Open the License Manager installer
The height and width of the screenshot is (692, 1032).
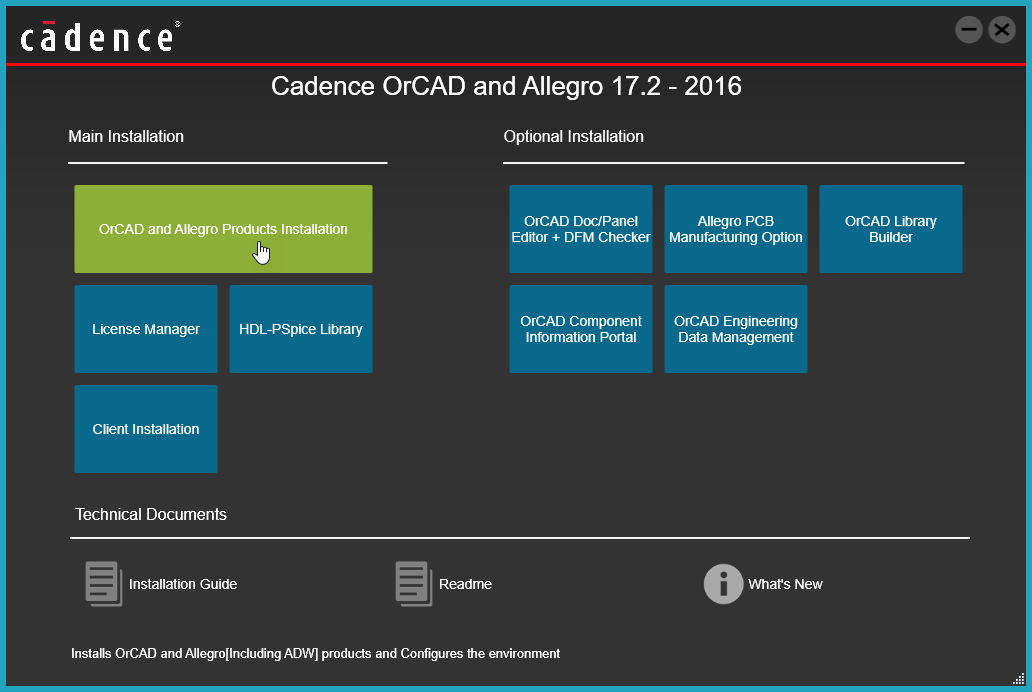coord(146,329)
